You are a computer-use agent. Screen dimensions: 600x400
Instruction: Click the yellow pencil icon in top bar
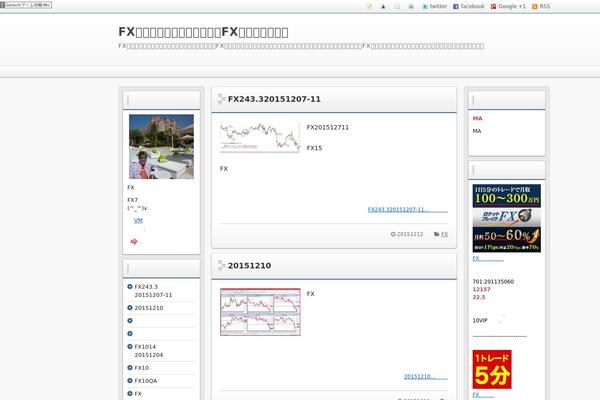click(369, 7)
